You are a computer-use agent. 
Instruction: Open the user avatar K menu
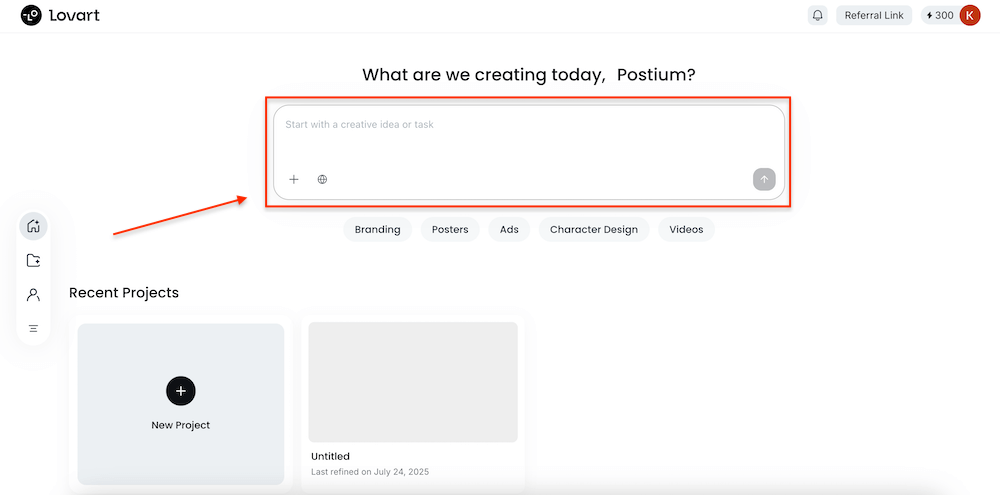(x=969, y=15)
